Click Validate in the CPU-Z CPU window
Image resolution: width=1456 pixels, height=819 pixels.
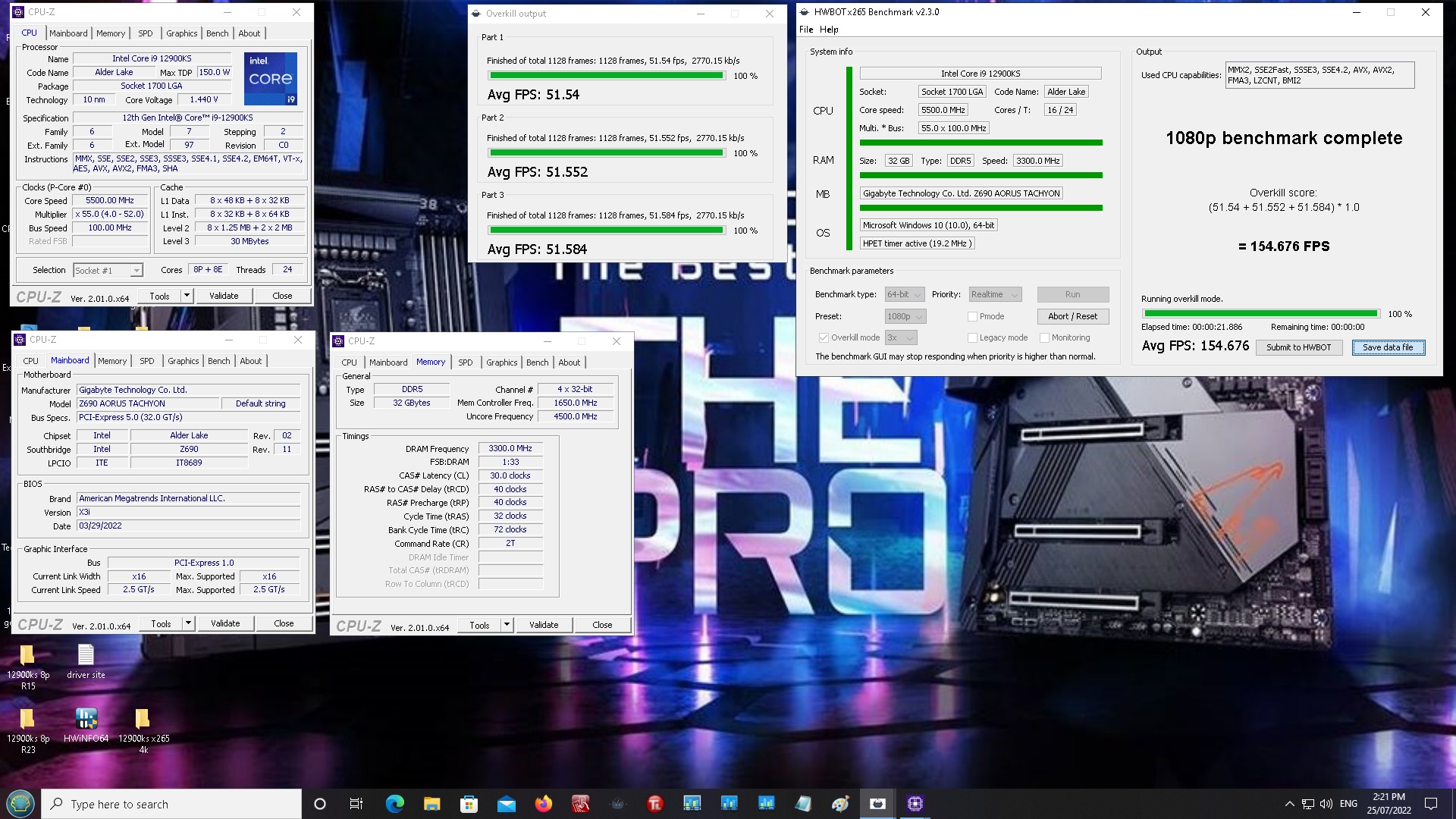coord(224,296)
